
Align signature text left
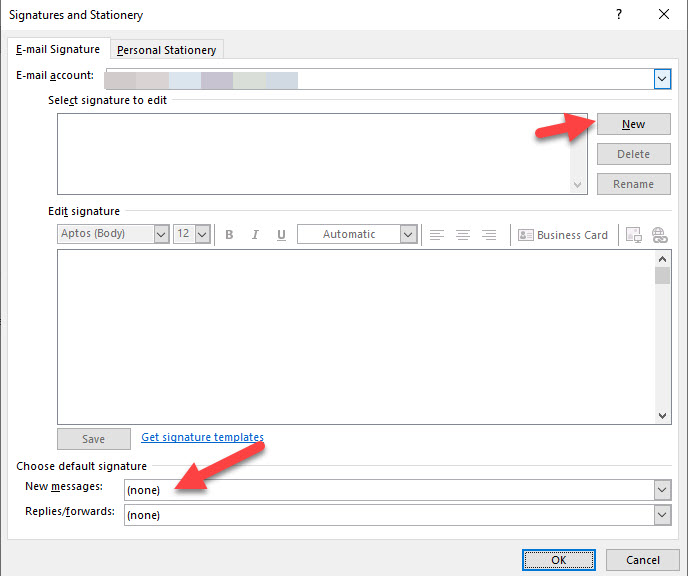pyautogui.click(x=437, y=235)
